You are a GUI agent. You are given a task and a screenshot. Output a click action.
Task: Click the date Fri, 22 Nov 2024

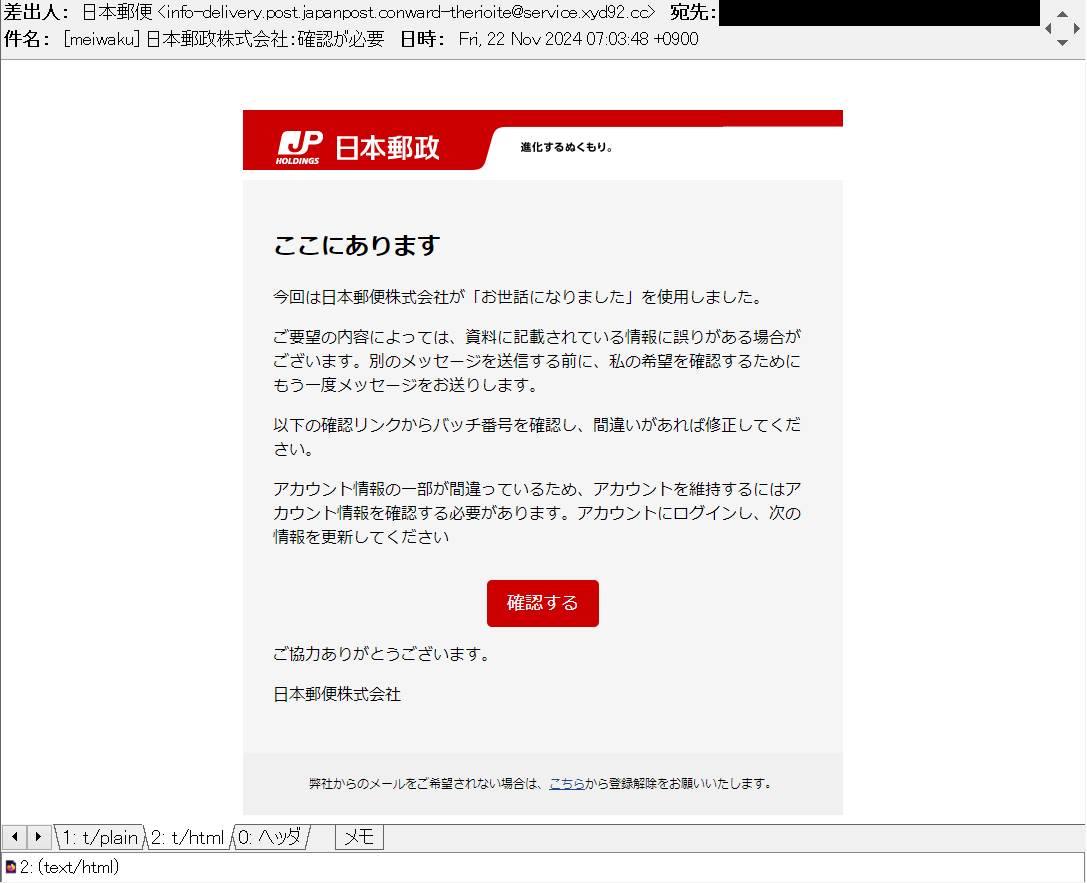coord(579,40)
